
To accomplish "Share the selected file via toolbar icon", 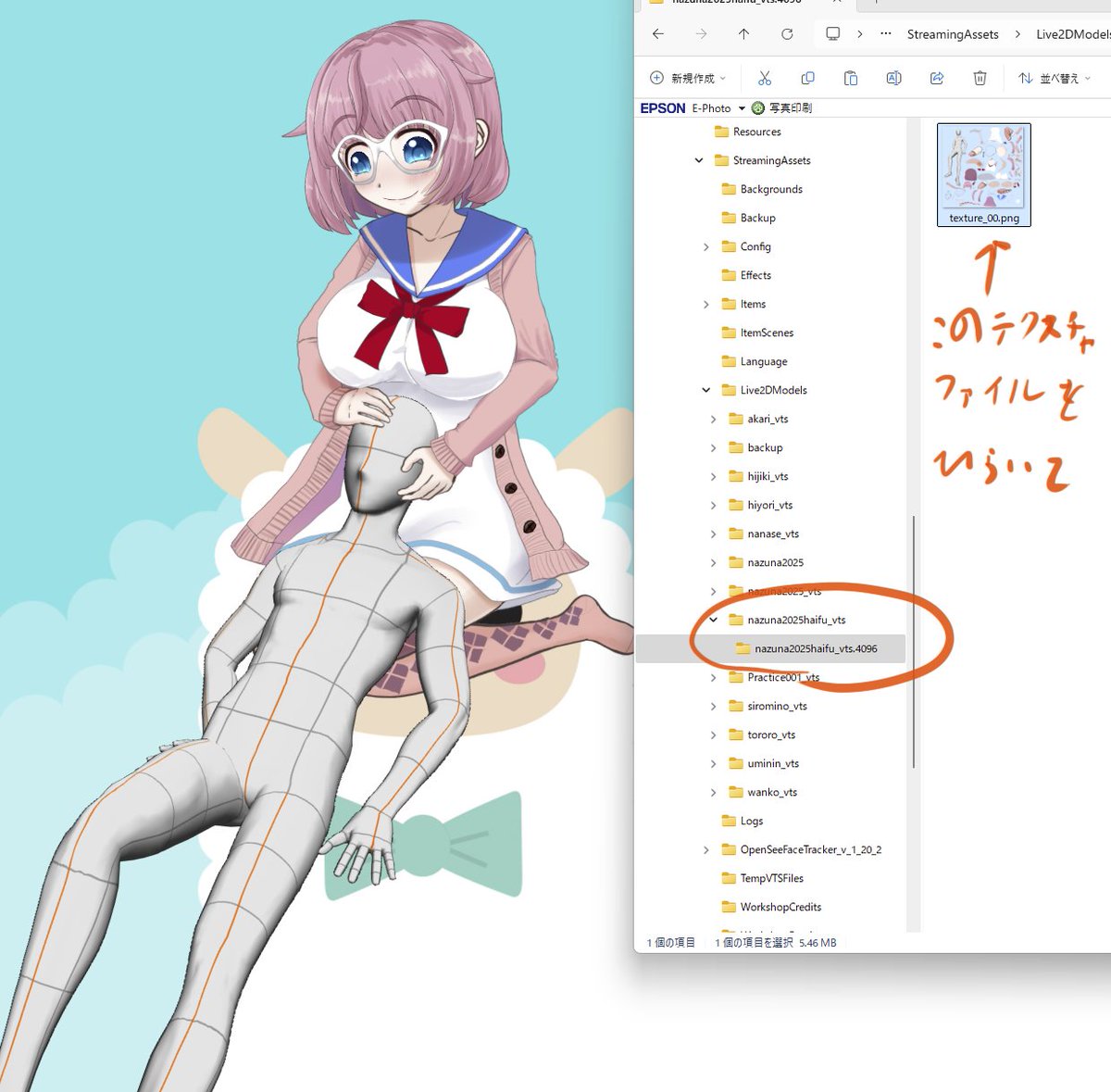I will [937, 78].
